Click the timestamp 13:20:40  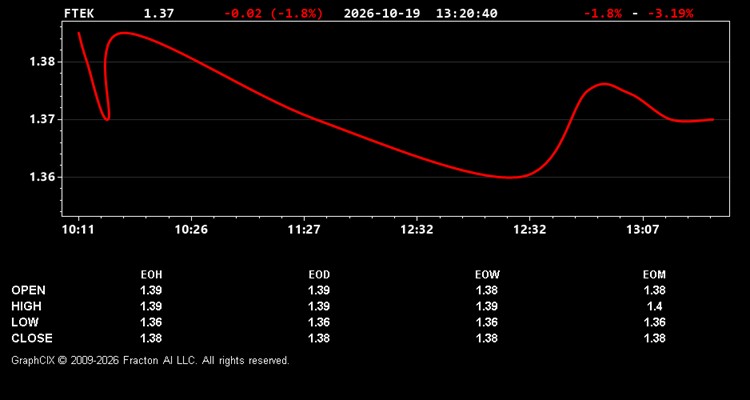coord(466,13)
